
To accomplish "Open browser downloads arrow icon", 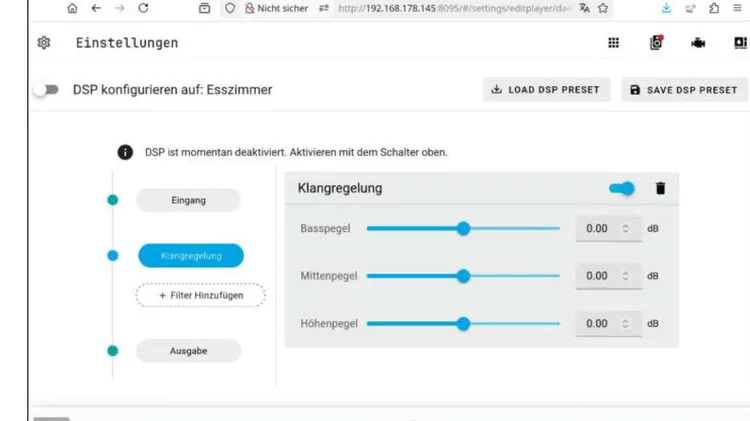I will (666, 8).
